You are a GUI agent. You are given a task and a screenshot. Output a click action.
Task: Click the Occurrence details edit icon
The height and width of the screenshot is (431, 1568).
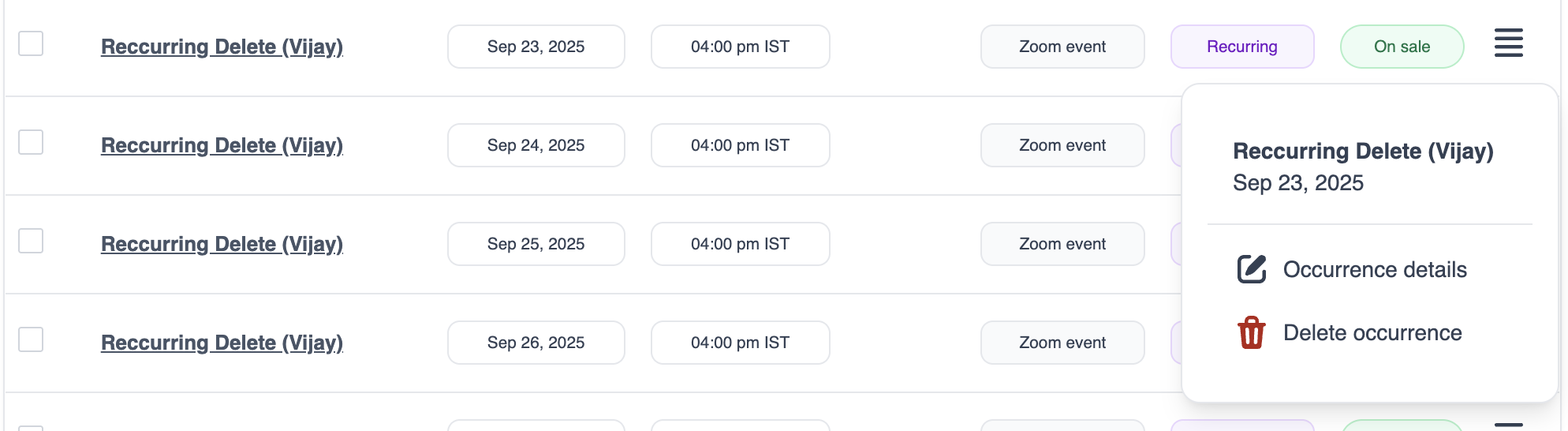1251,269
